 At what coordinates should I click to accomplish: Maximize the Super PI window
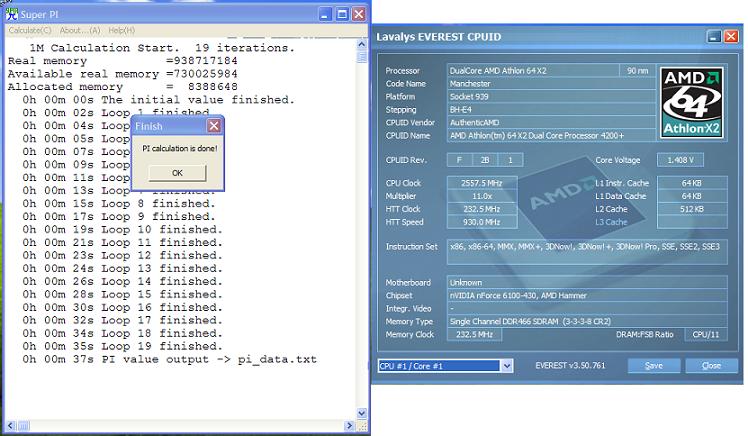[342, 14]
